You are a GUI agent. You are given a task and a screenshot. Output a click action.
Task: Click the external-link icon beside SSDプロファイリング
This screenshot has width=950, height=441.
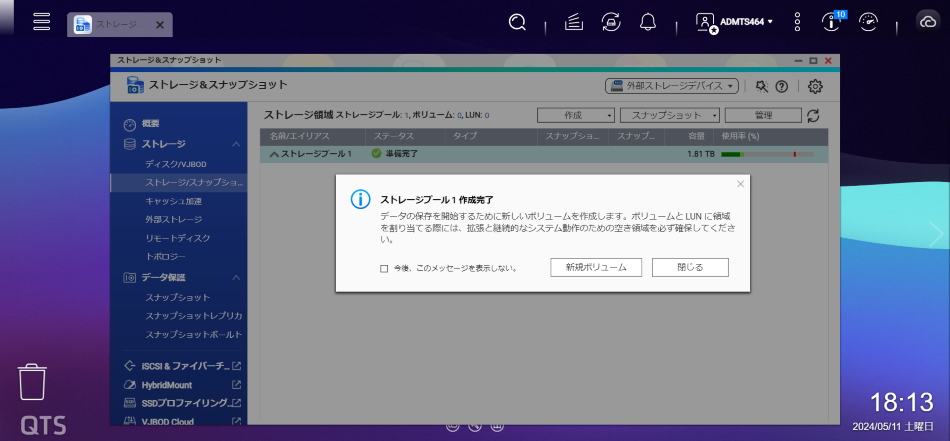[x=236, y=403]
